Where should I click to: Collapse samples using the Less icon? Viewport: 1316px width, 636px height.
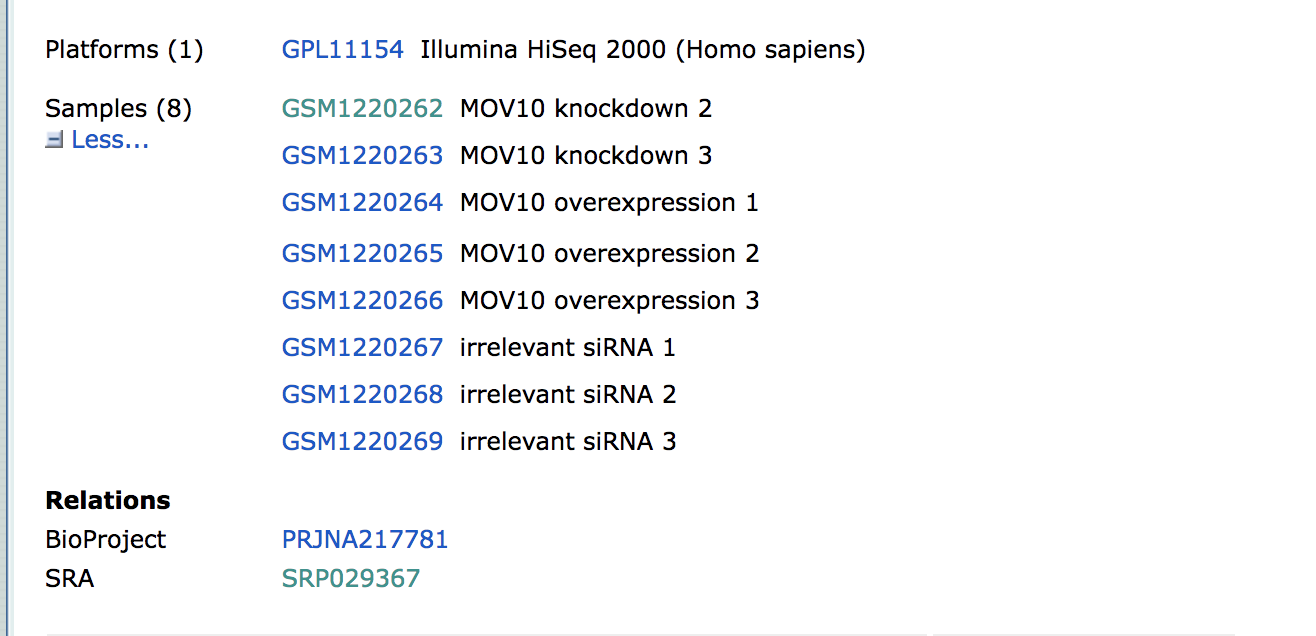point(54,140)
